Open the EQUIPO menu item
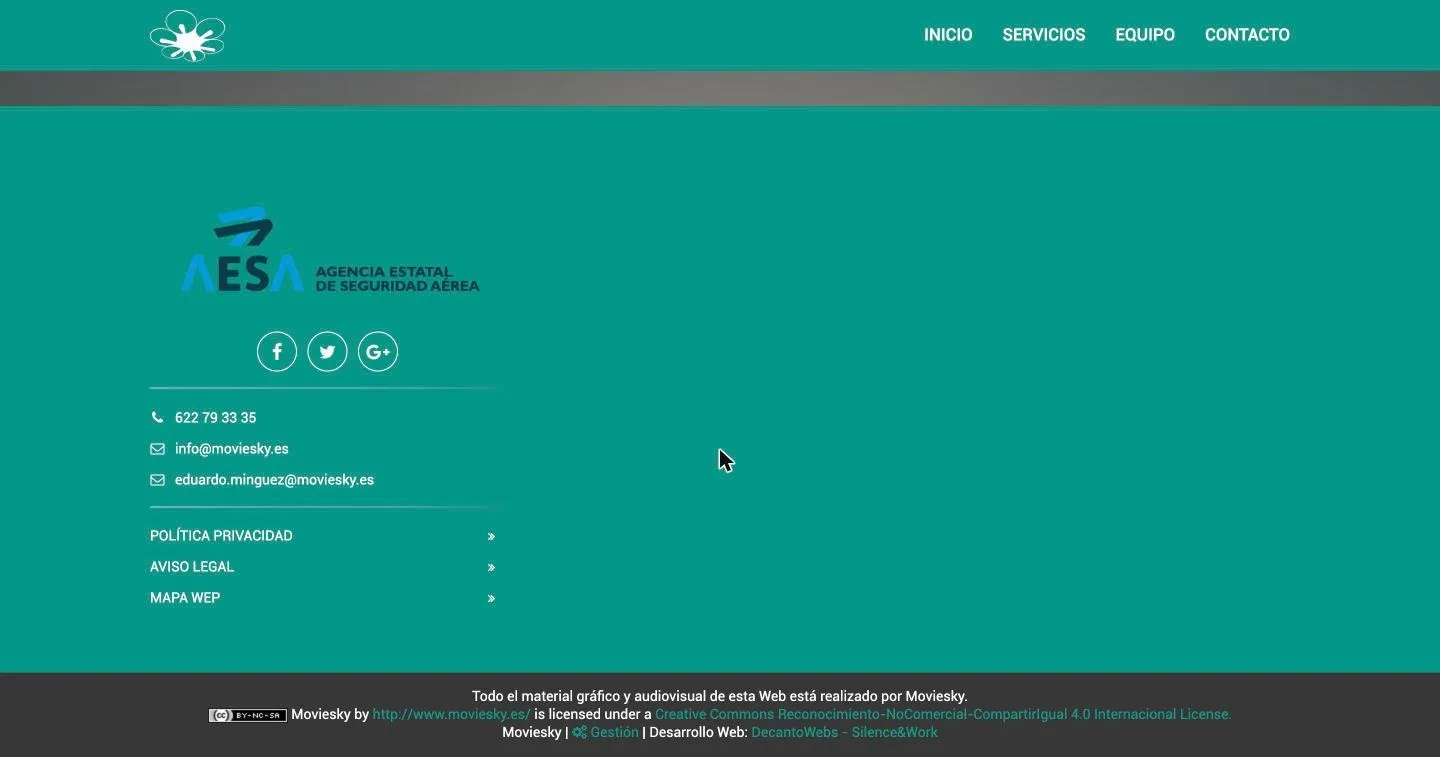The width and height of the screenshot is (1440, 757). point(1145,35)
